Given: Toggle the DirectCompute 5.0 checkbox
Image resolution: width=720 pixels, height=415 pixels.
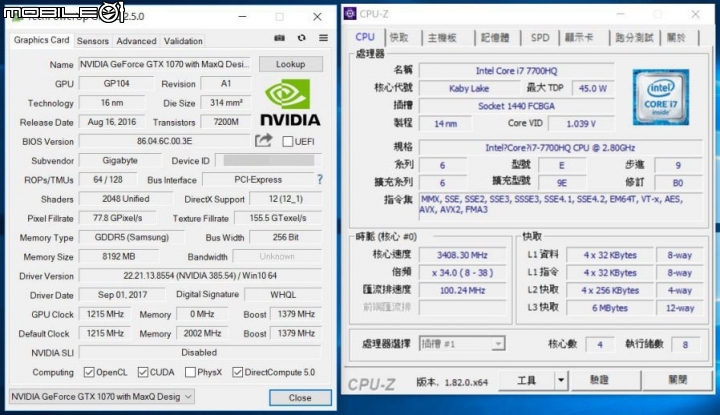Looking at the screenshot, I should [x=237, y=372].
